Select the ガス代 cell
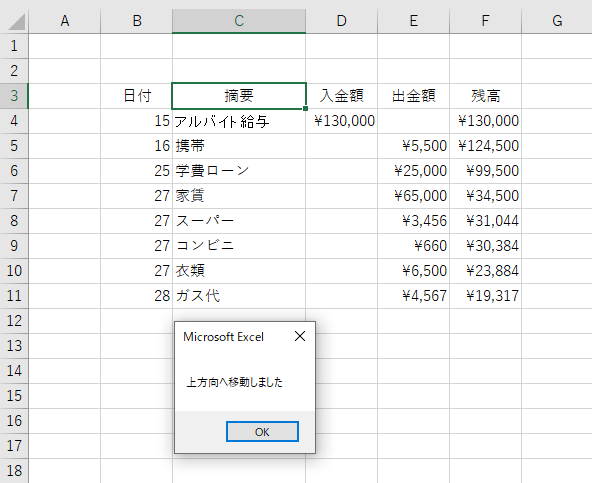The image size is (592, 483). (x=239, y=296)
